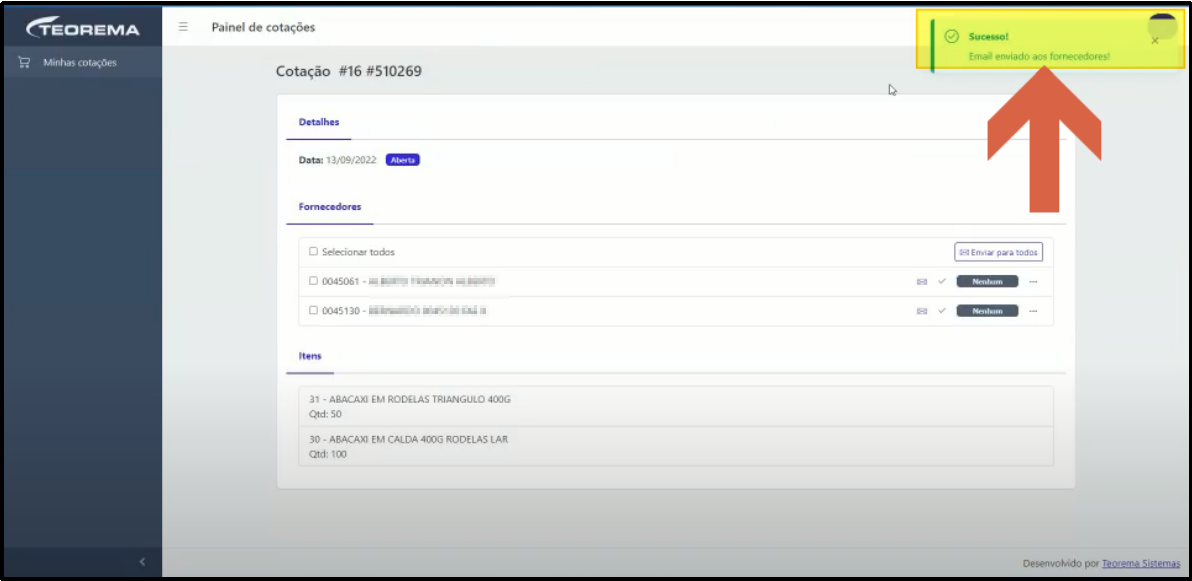Viewport: 1192px width, 581px height.
Task: Switch to the Itens tab
Action: (x=310, y=356)
